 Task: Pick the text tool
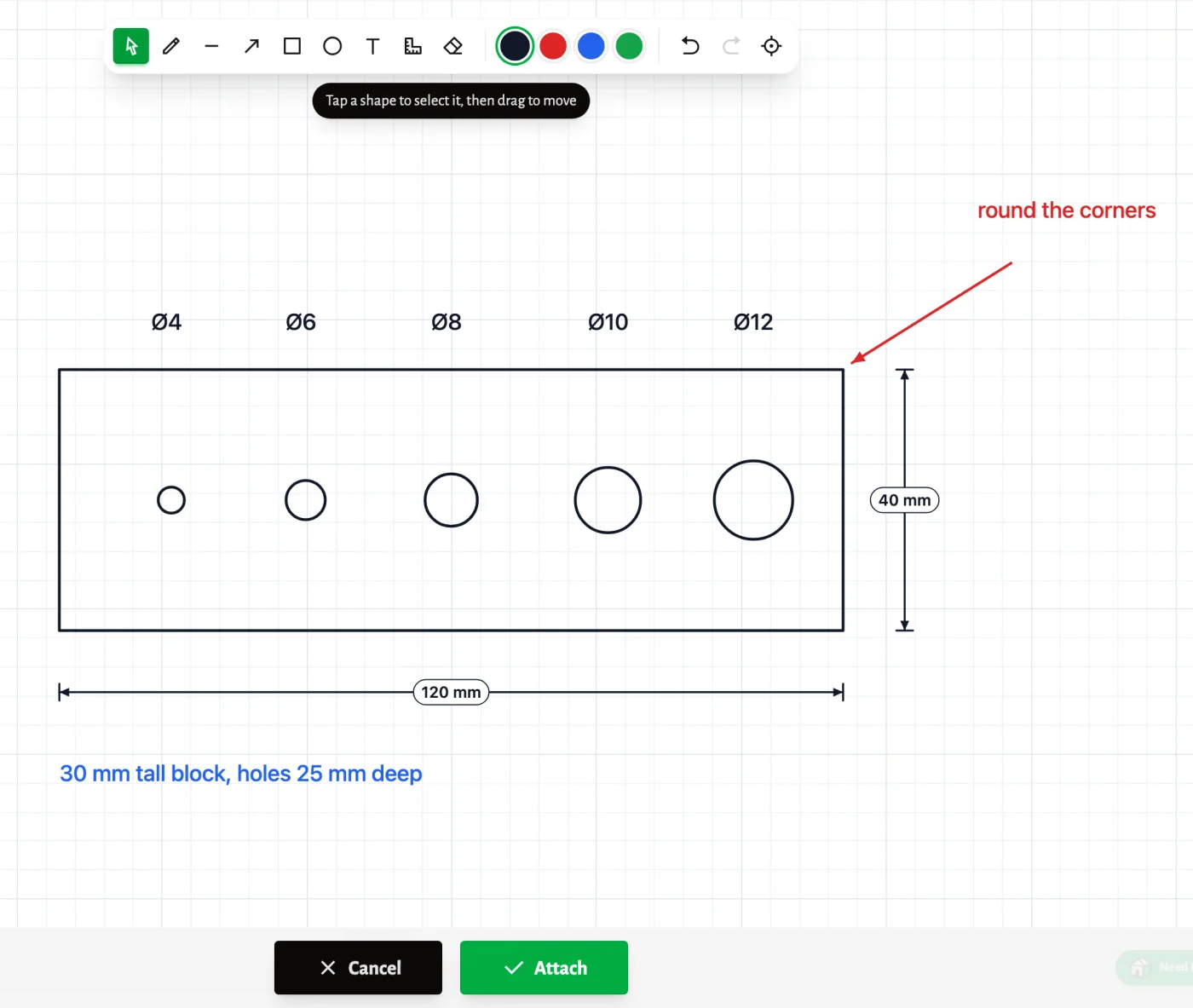[372, 46]
